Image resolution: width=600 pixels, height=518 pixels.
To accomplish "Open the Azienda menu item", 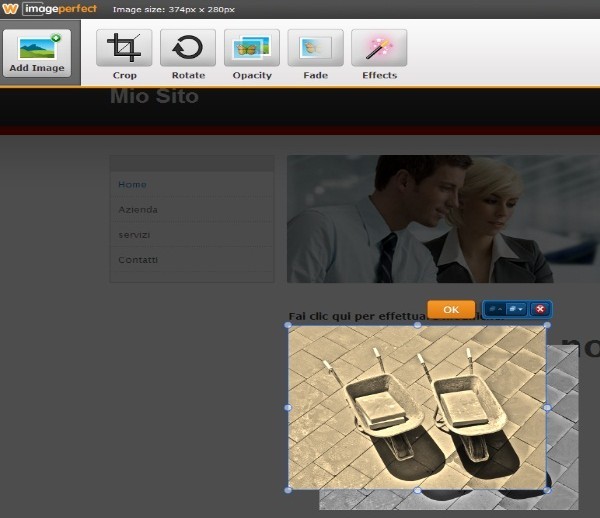I will [x=138, y=210].
